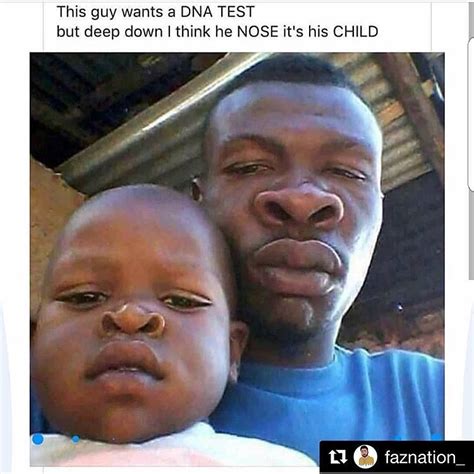Click the repost arrows icon
The image size is (474, 474).
pos(338,457)
